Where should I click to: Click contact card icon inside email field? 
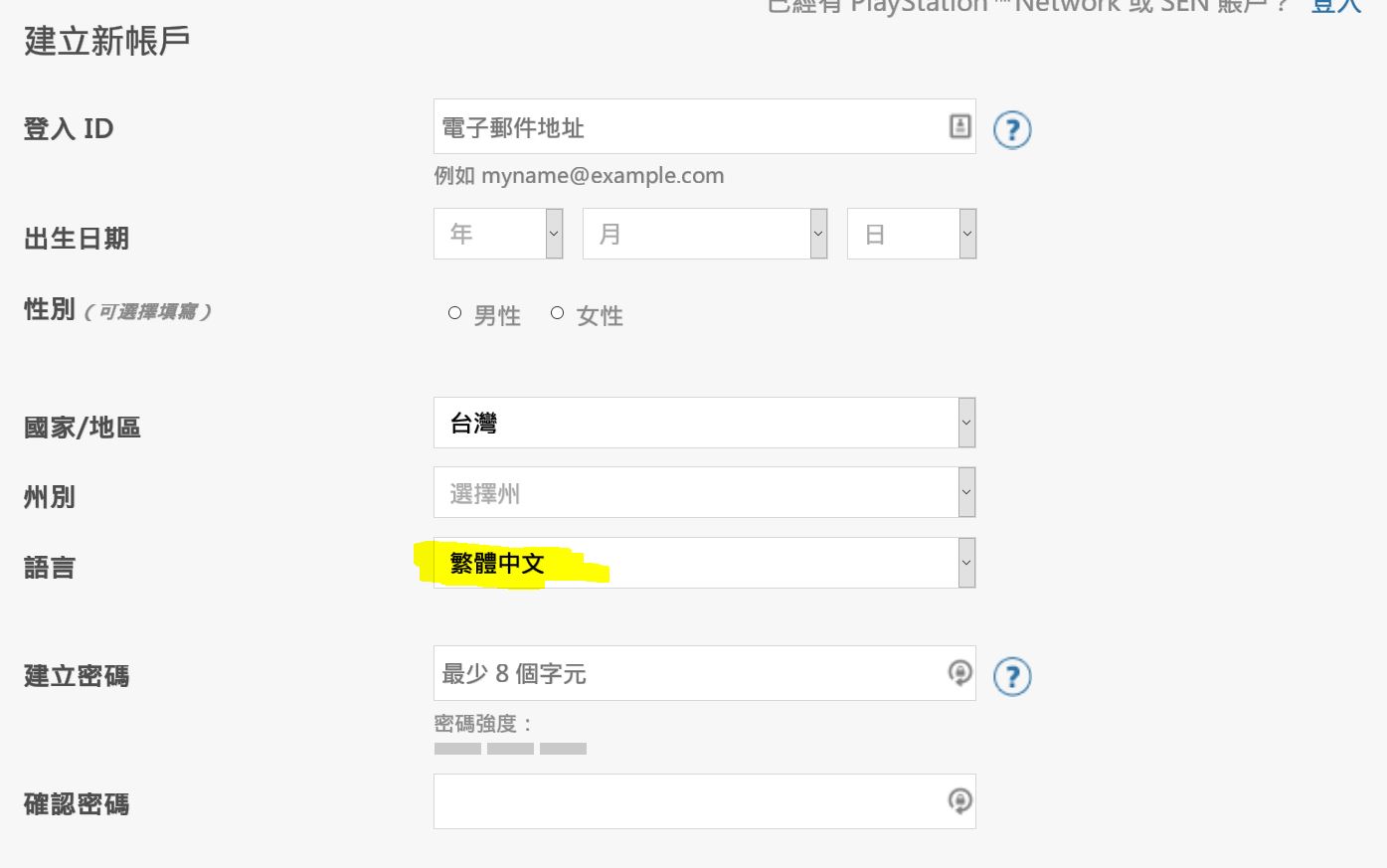tap(959, 126)
